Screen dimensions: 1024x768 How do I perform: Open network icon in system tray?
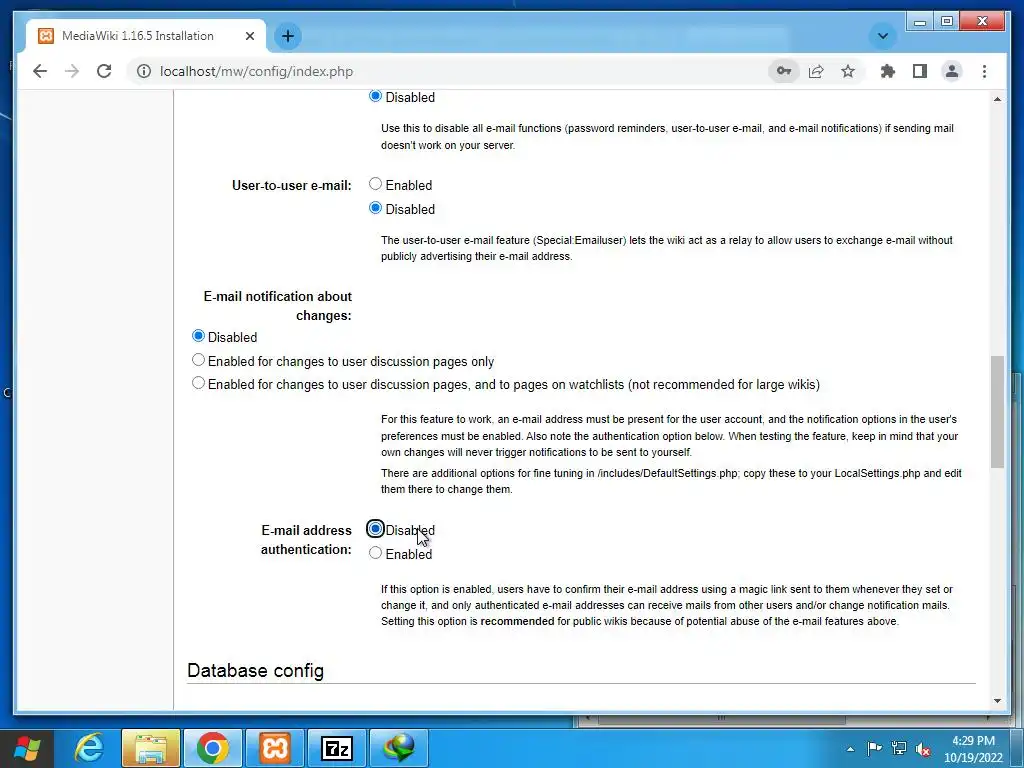(899, 748)
